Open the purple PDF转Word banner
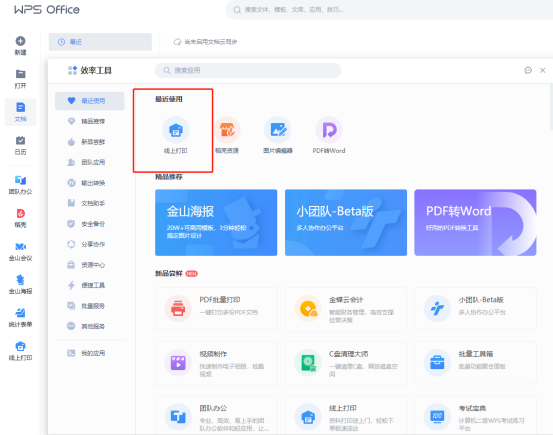553x435 pixels. click(475, 223)
